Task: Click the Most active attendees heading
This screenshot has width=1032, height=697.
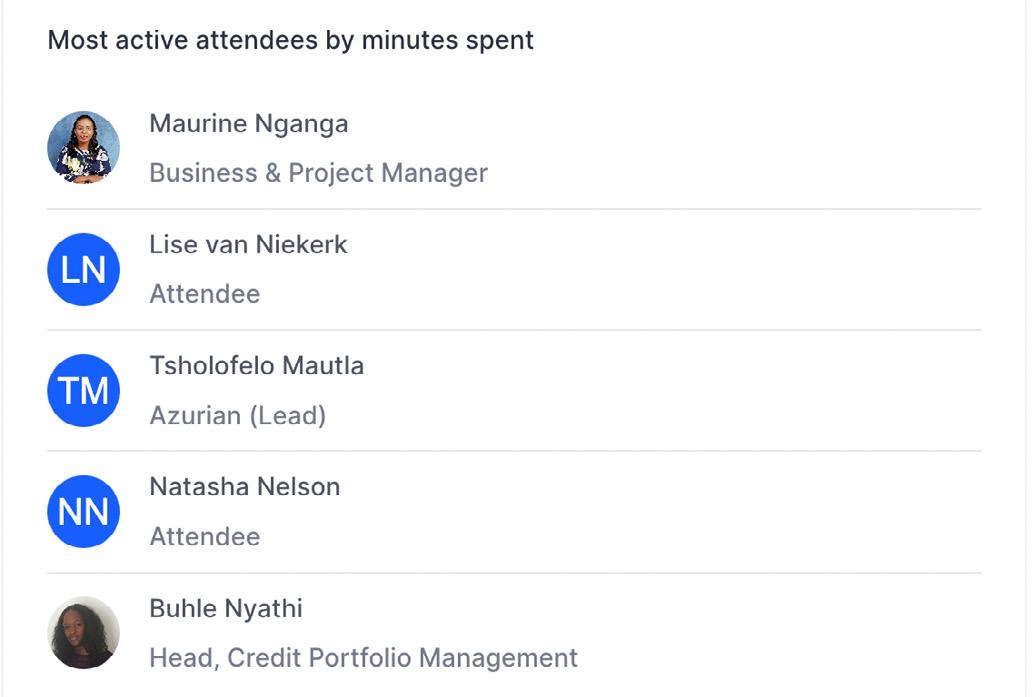Action: tap(290, 41)
